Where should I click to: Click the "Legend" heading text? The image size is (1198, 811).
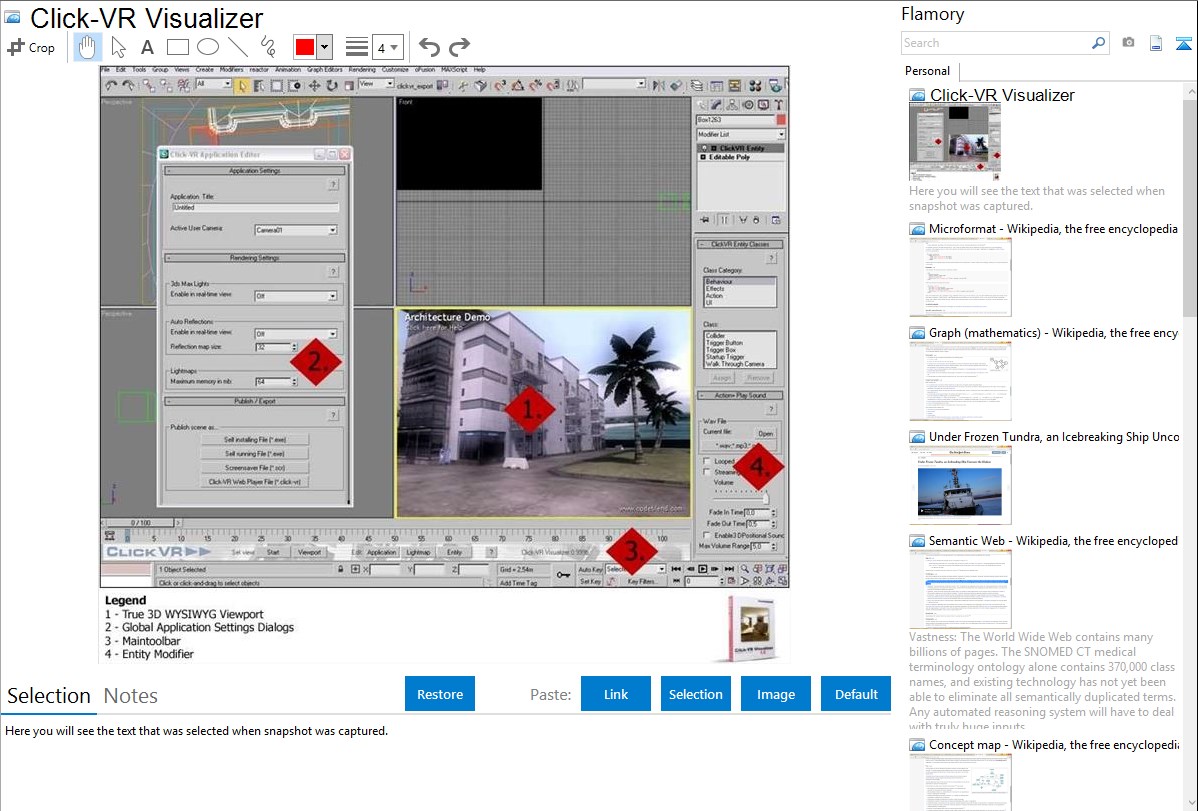(125, 600)
